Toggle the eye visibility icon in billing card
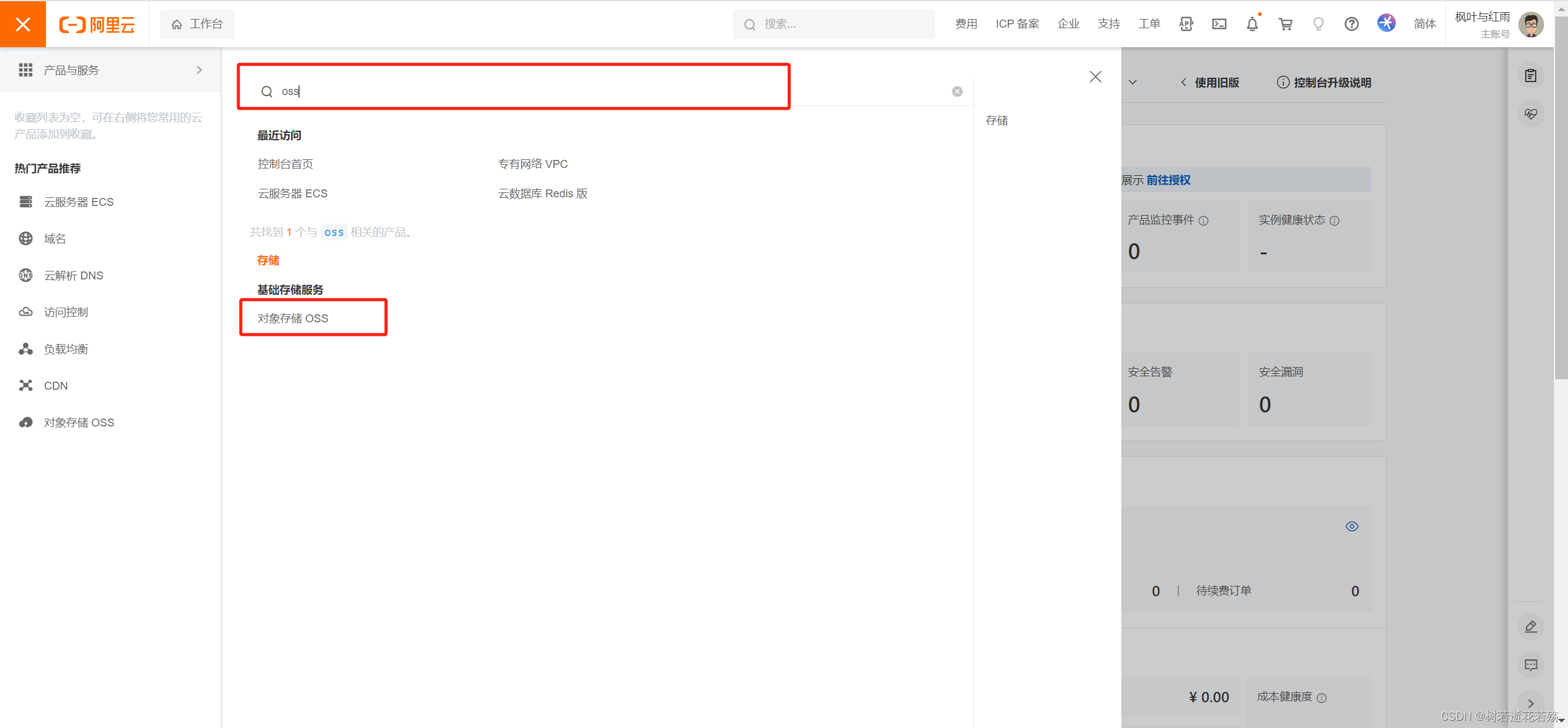The width and height of the screenshot is (1568, 728). click(x=1352, y=526)
